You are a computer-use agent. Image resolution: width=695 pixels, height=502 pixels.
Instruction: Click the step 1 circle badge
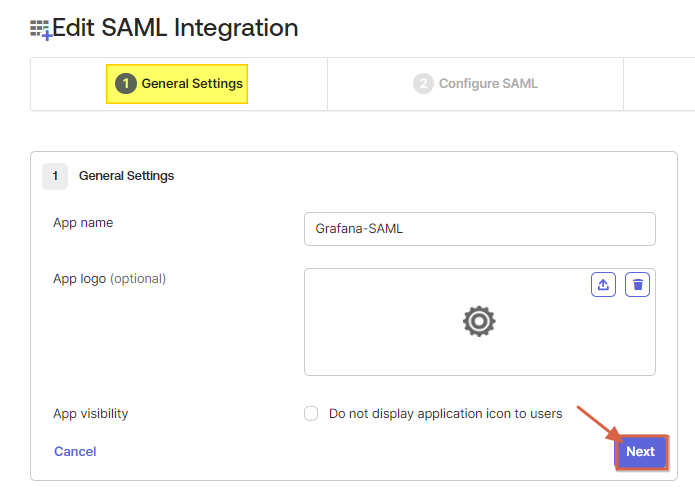click(125, 84)
